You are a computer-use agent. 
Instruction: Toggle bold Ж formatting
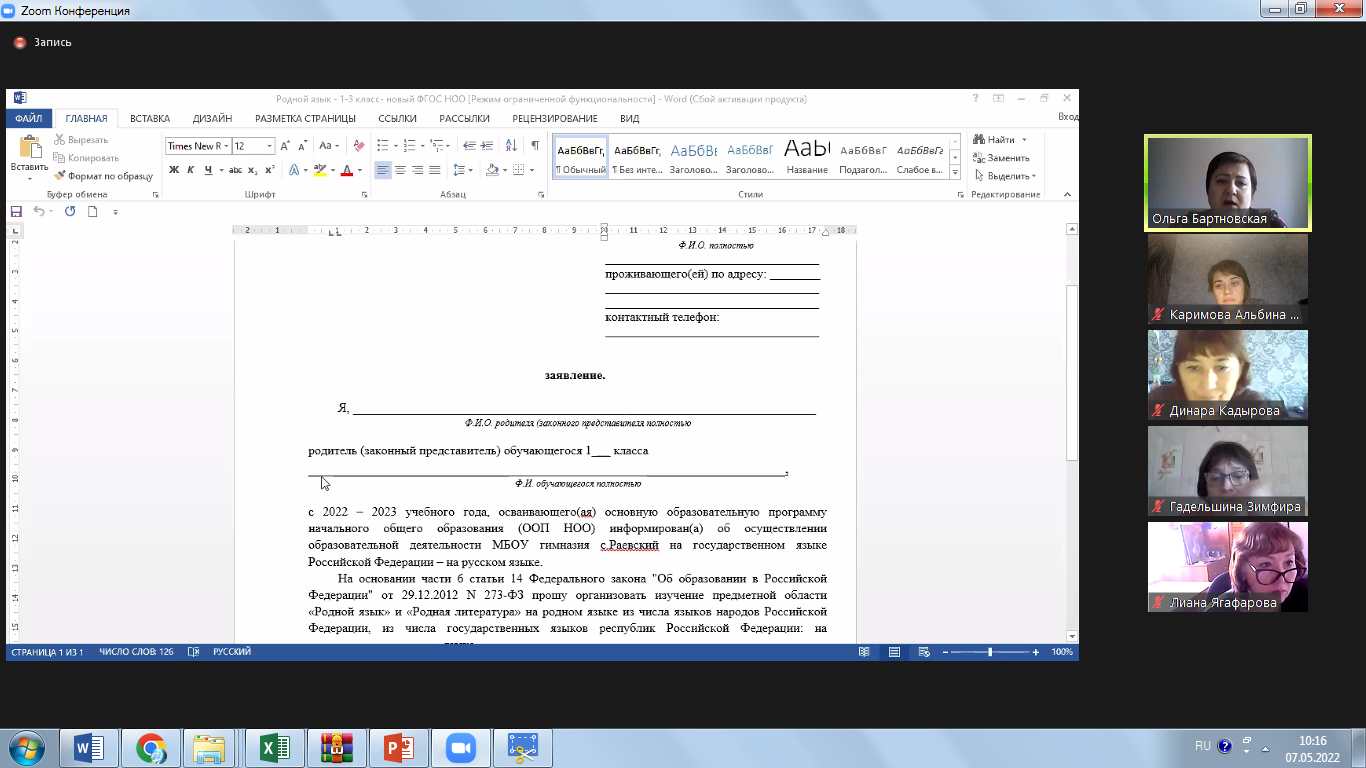174,170
